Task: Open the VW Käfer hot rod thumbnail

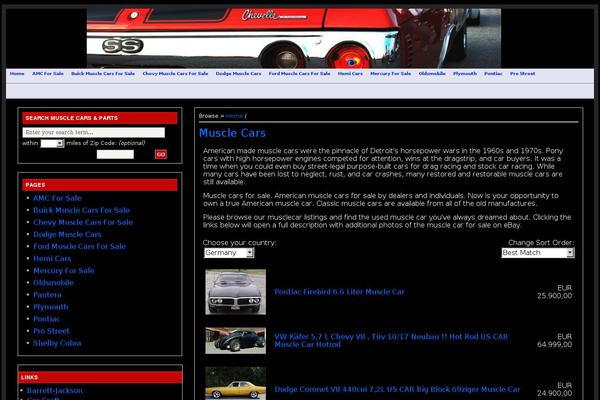Action: click(235, 340)
